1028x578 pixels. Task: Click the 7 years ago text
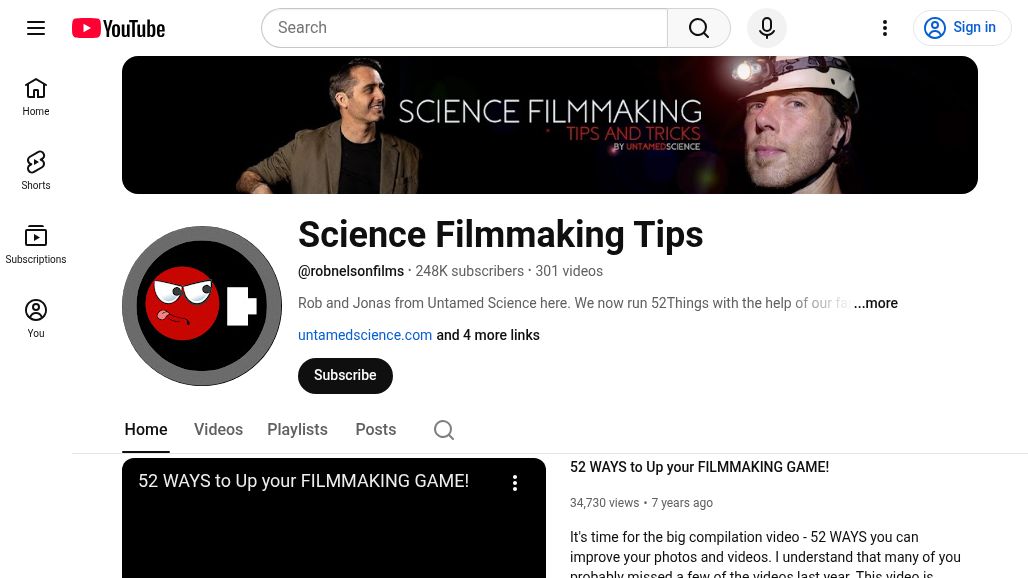[682, 503]
